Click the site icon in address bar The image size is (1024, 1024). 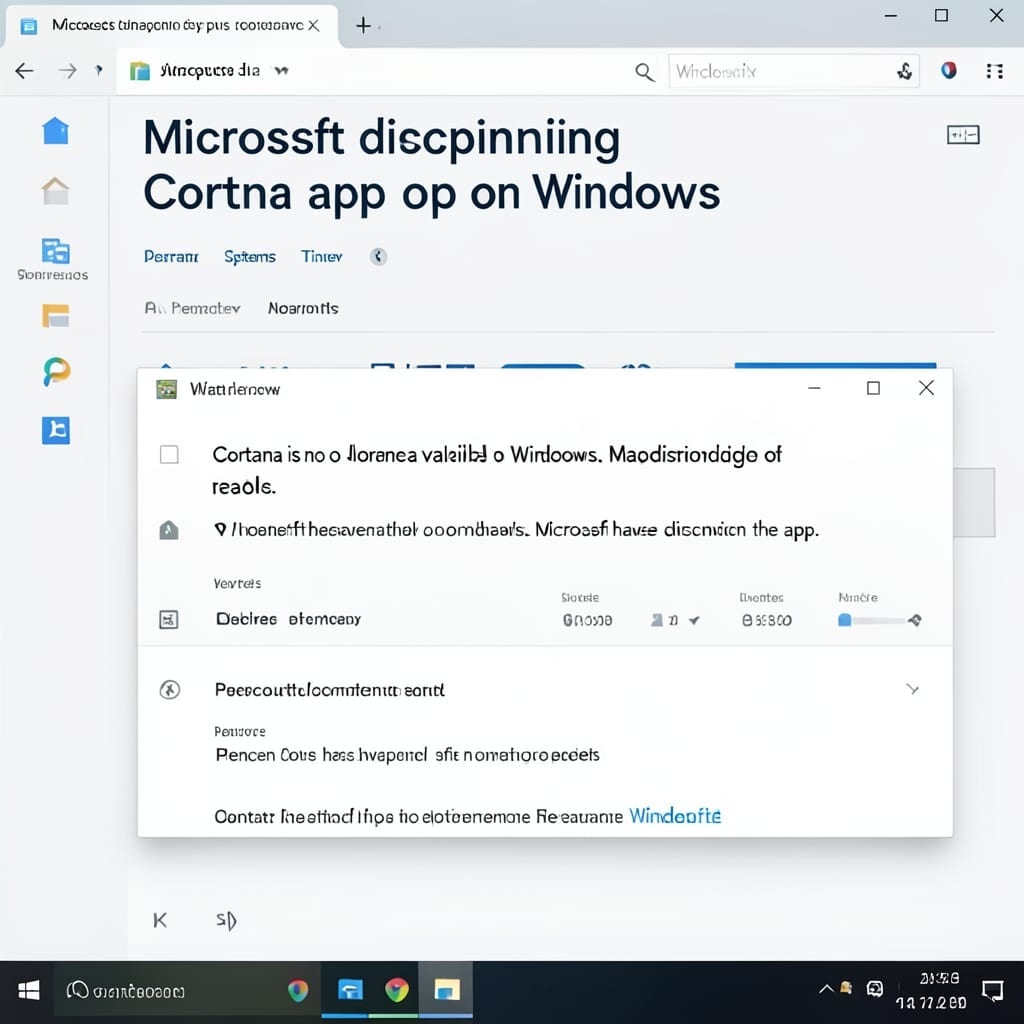140,71
